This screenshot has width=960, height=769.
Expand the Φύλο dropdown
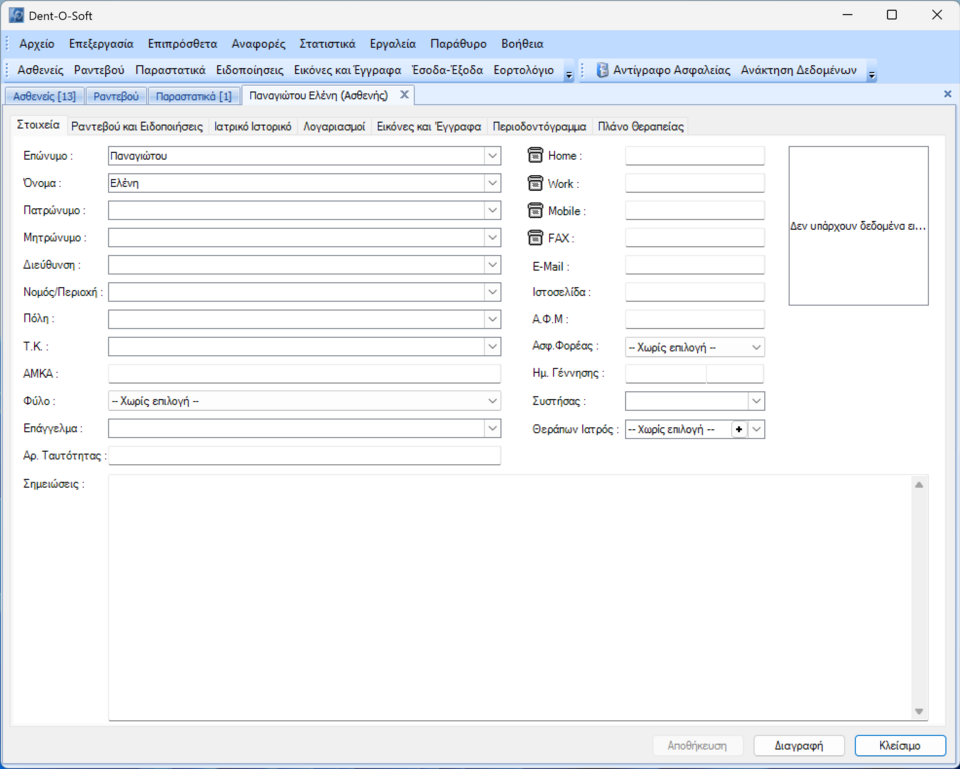(x=491, y=401)
